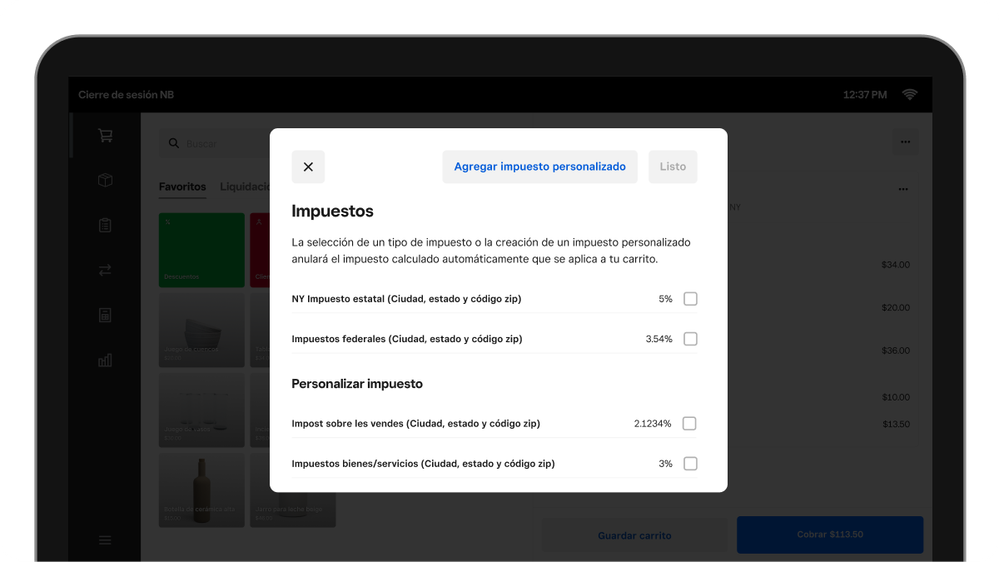
Task: Open the products box icon in sidebar
Action: click(x=105, y=181)
